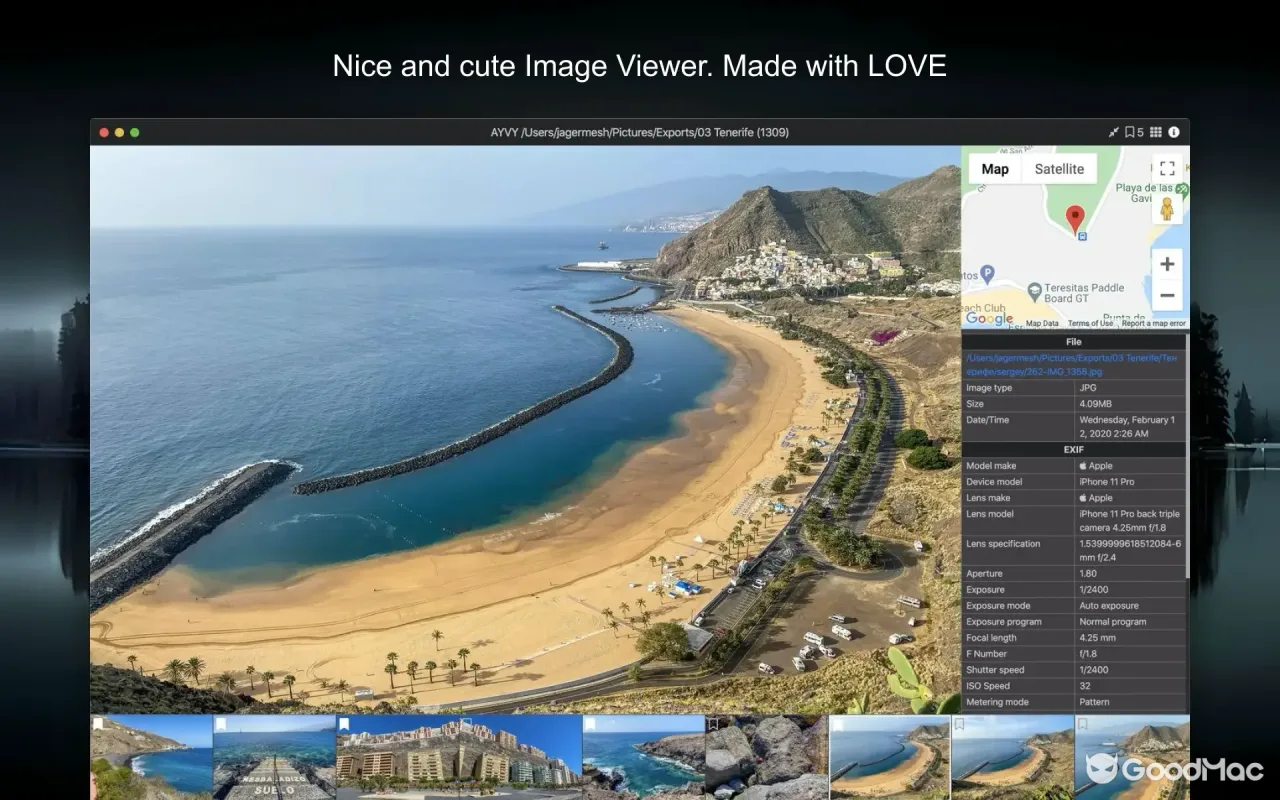Toggle bookmark on the rocky cove thumbnail
The width and height of the screenshot is (1280, 800).
[590, 723]
